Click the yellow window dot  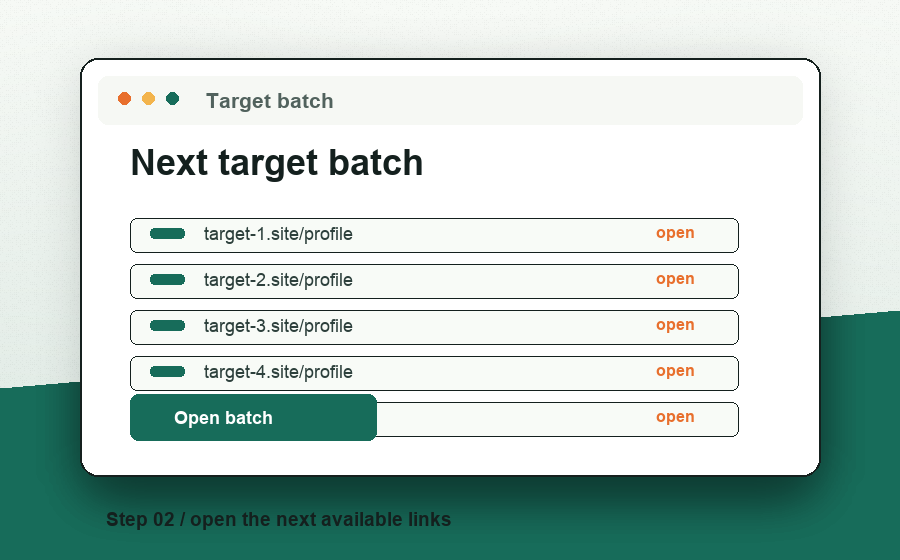149,99
